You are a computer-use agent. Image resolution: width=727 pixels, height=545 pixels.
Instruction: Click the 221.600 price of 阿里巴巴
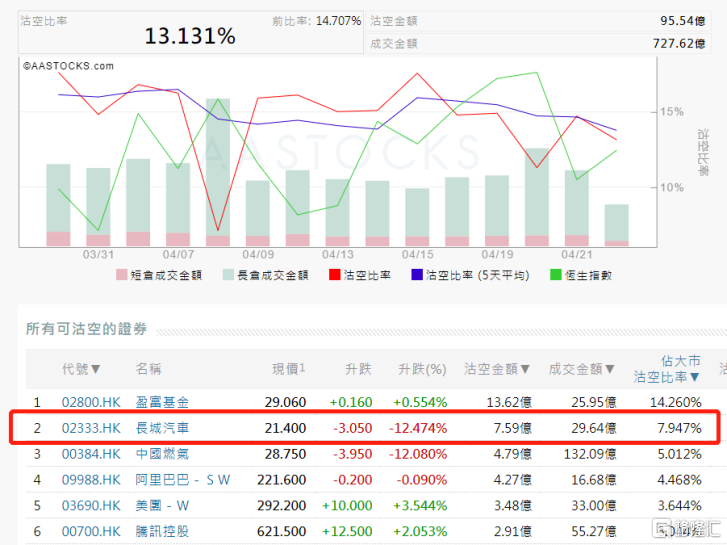pyautogui.click(x=282, y=480)
